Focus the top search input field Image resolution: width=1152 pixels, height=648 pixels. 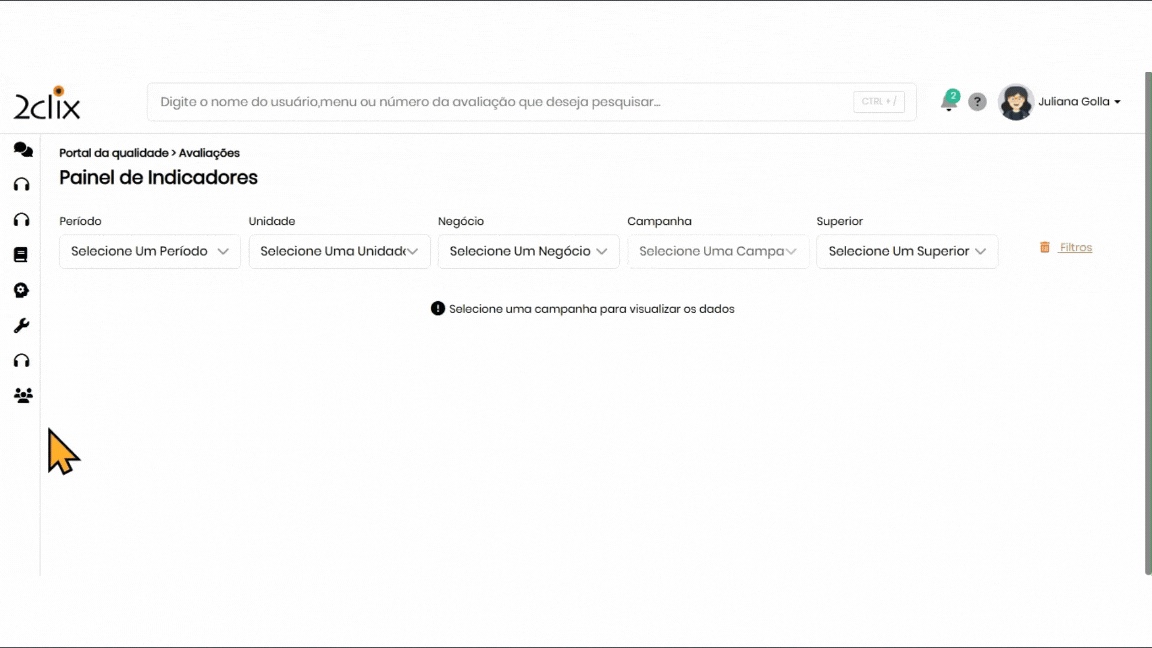(x=500, y=102)
